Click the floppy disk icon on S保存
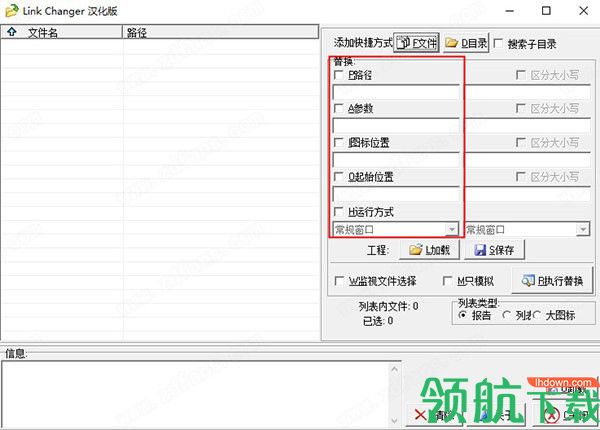Image resolution: width=600 pixels, height=430 pixels. pos(480,250)
